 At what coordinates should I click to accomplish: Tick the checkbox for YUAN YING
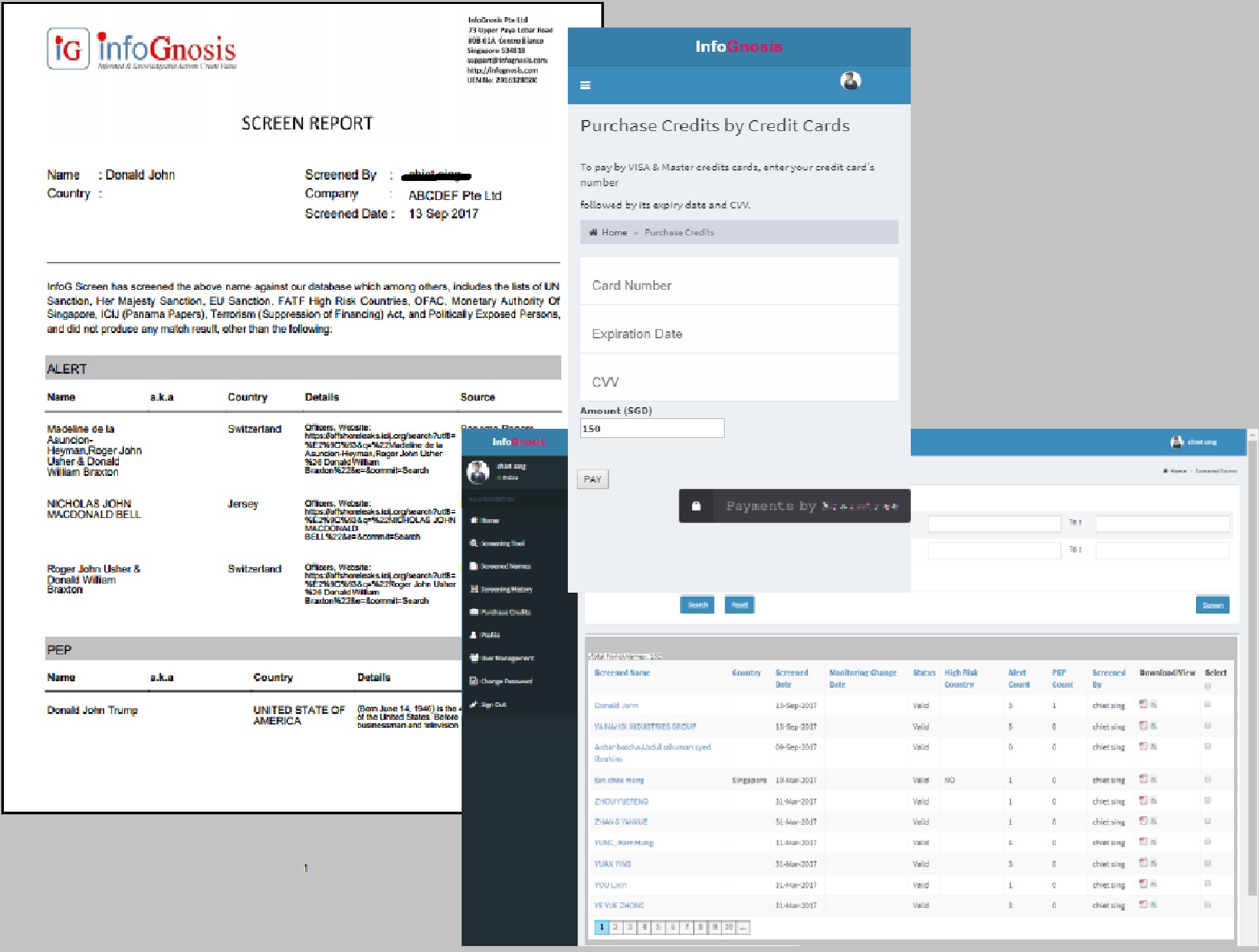click(x=1208, y=863)
